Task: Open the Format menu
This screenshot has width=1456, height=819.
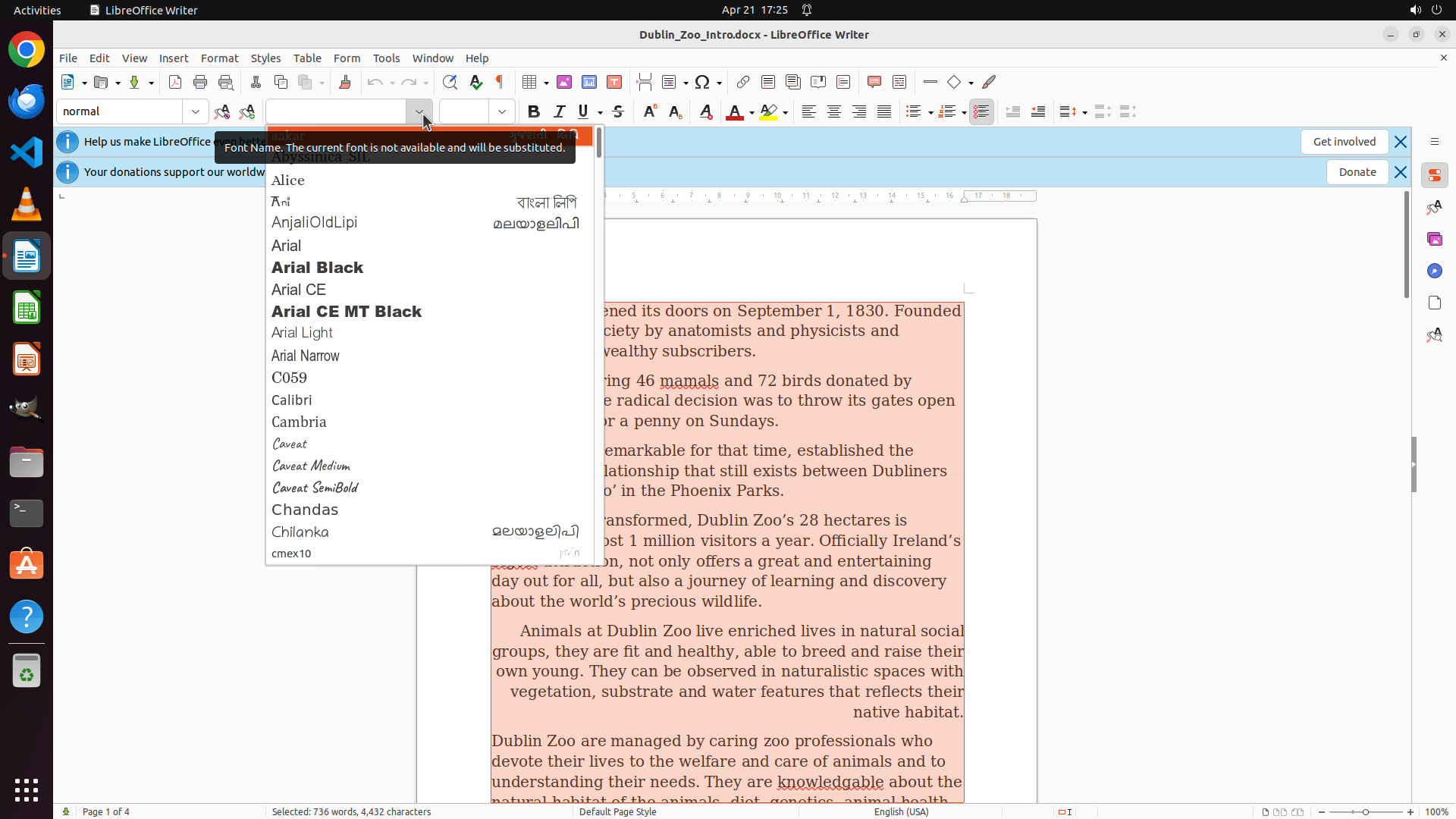Action: point(219,58)
